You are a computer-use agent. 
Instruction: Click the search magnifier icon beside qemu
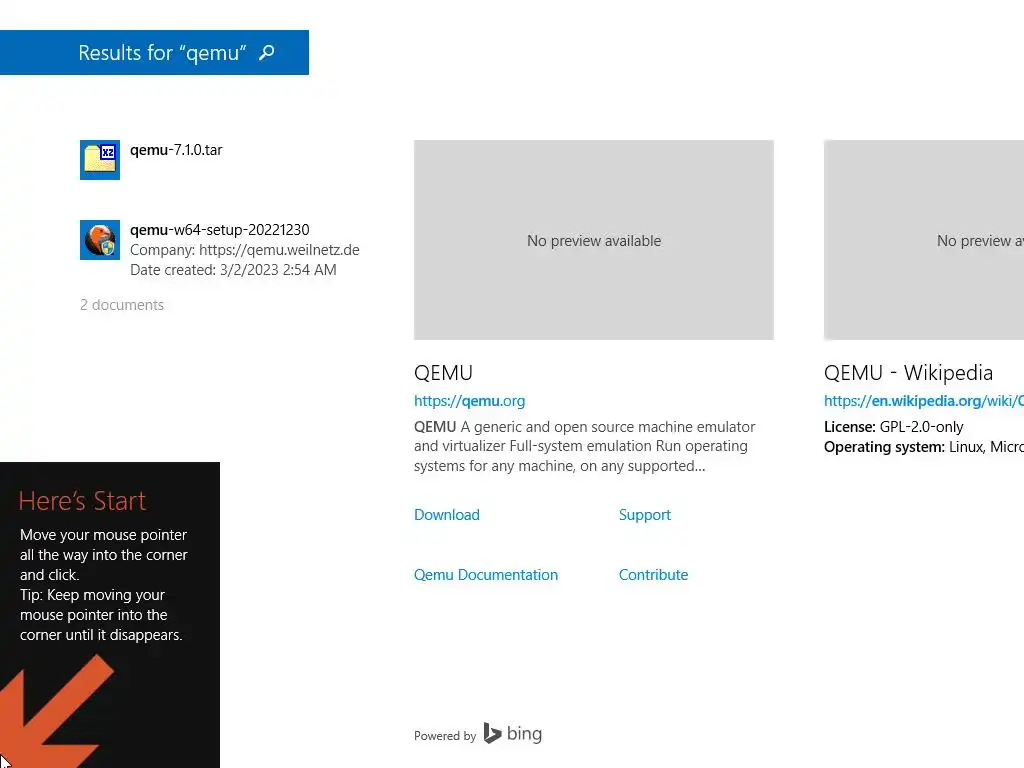266,53
